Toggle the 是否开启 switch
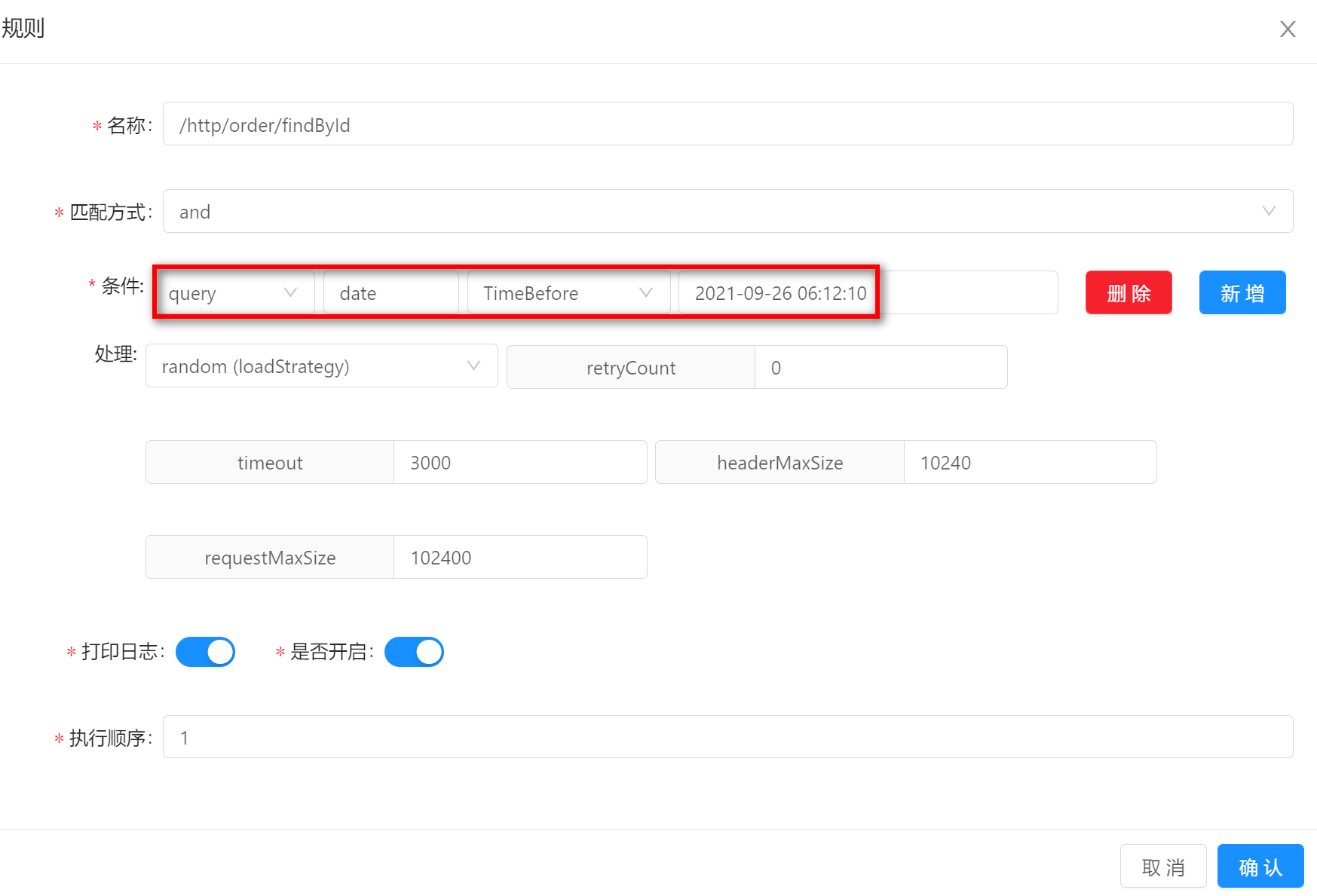1317x896 pixels. [414, 652]
